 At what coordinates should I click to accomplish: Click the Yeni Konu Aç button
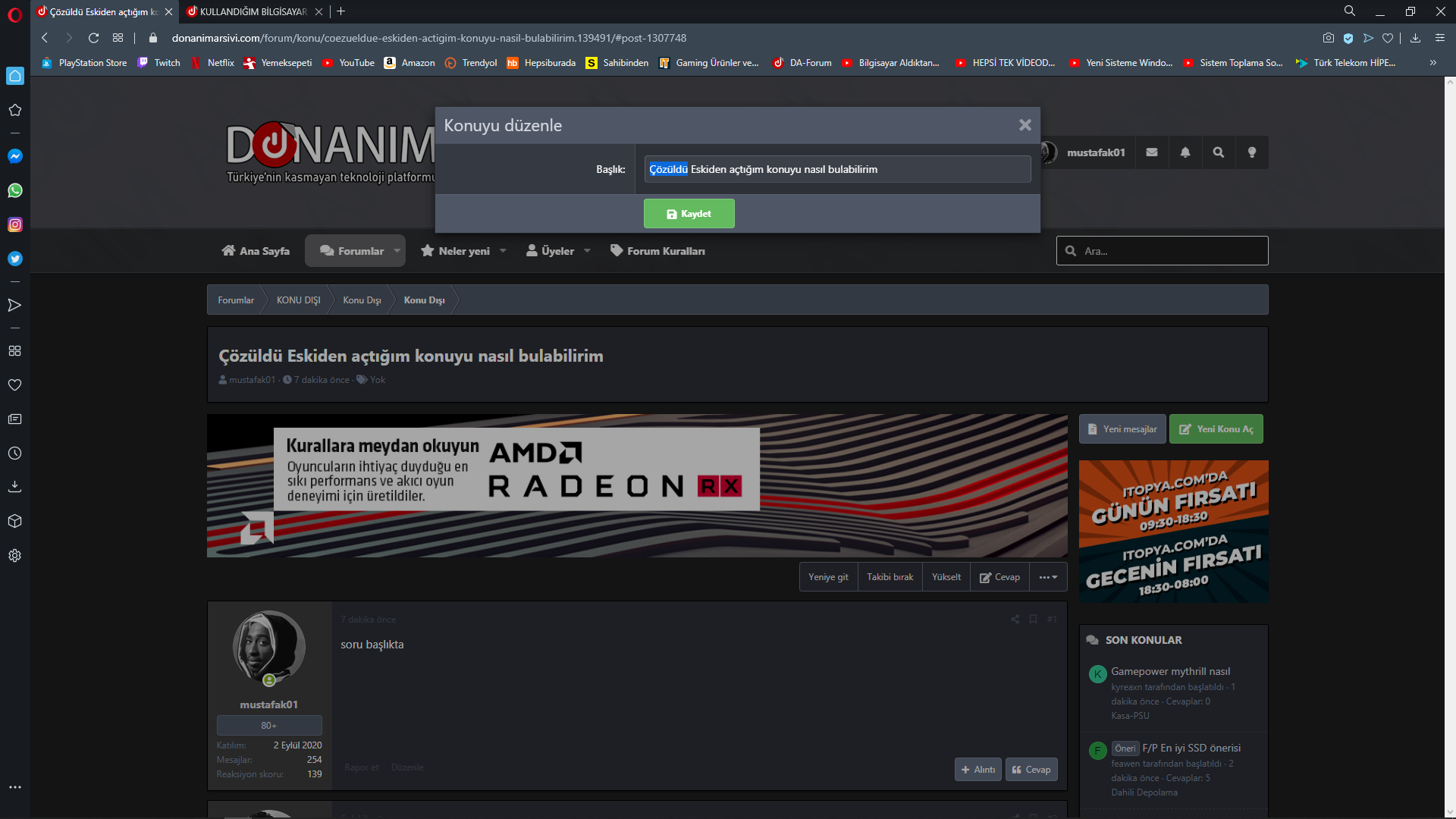1216,429
